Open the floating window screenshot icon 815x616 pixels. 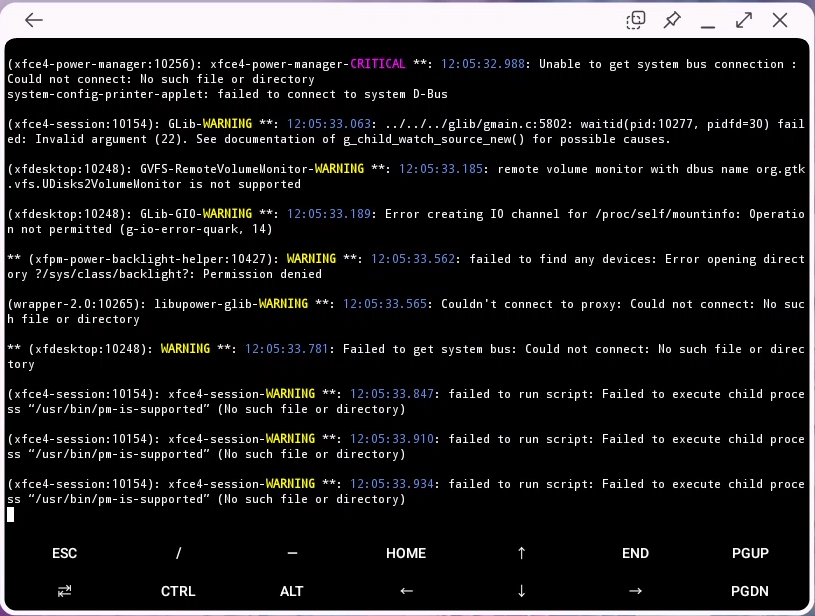635,20
